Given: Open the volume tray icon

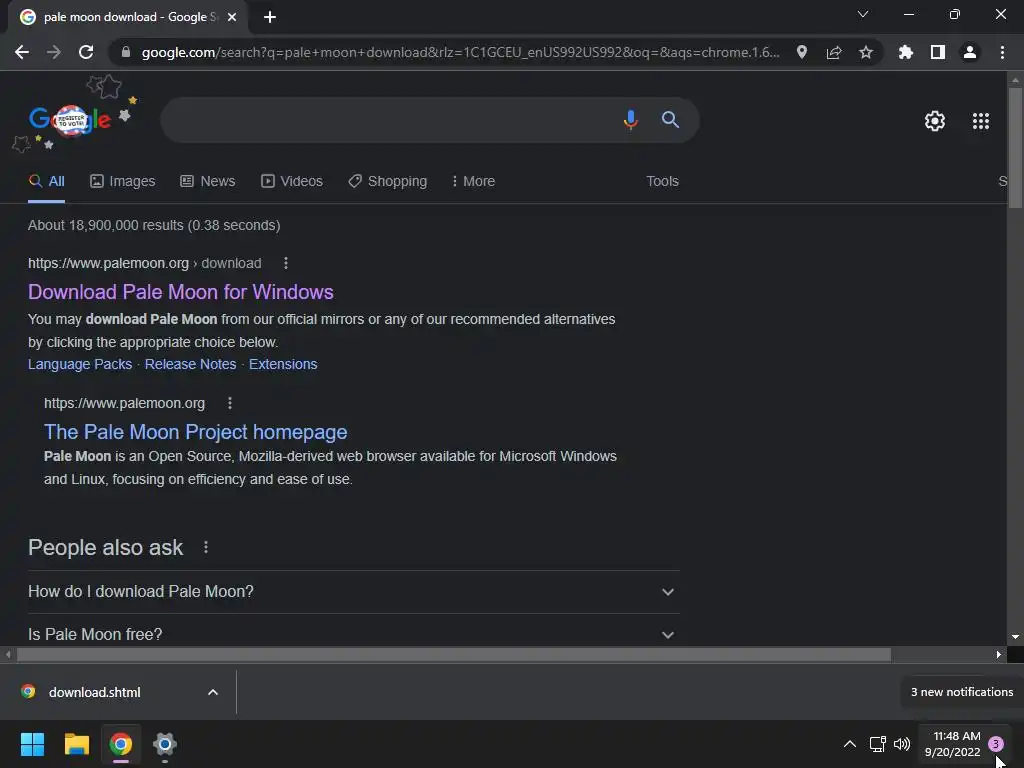Looking at the screenshot, I should [902, 744].
